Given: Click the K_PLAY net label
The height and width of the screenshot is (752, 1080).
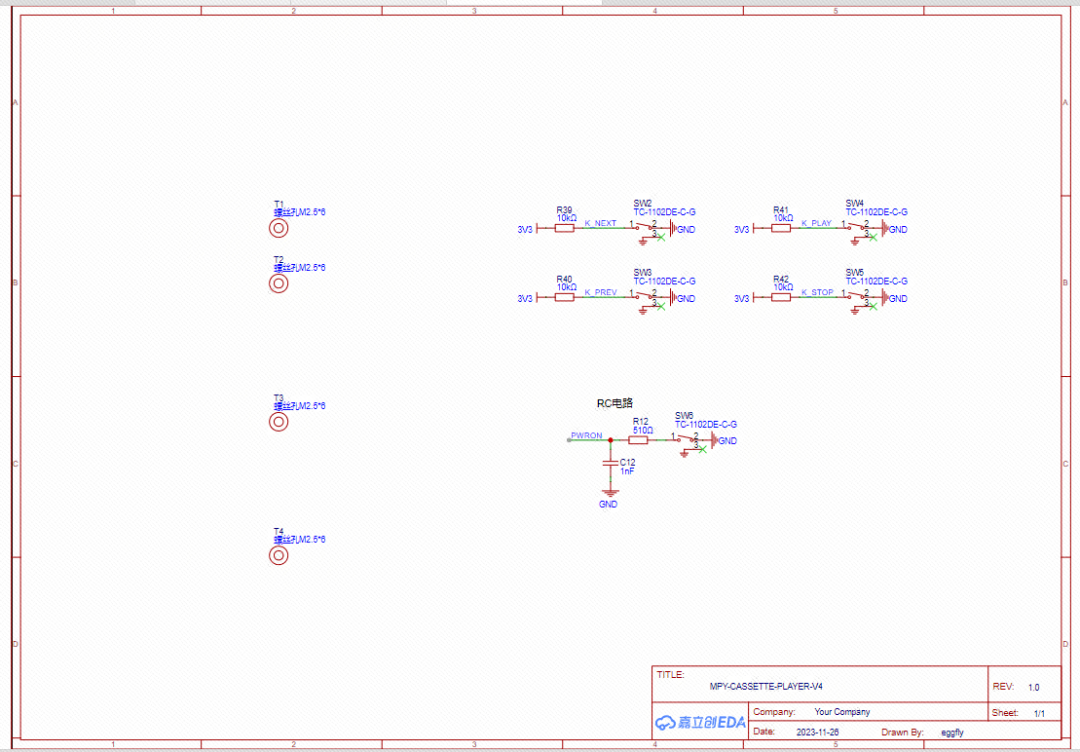Looking at the screenshot, I should tap(816, 223).
